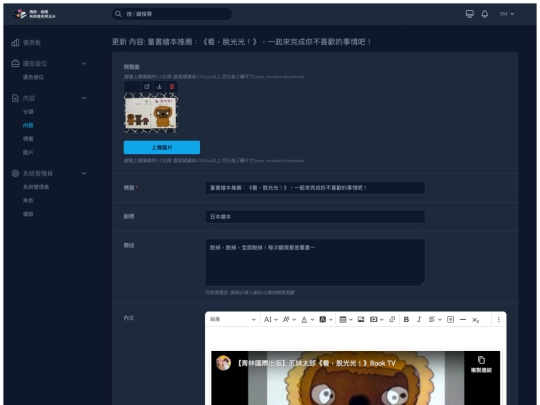Open preview image in new window icon
Viewport: 540px width, 405px height.
(147, 87)
